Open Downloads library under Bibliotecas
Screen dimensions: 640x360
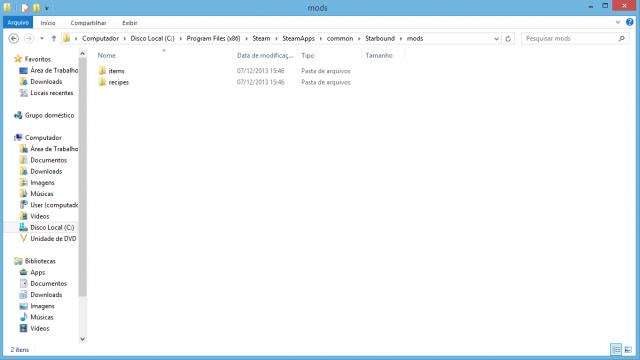(x=46, y=295)
